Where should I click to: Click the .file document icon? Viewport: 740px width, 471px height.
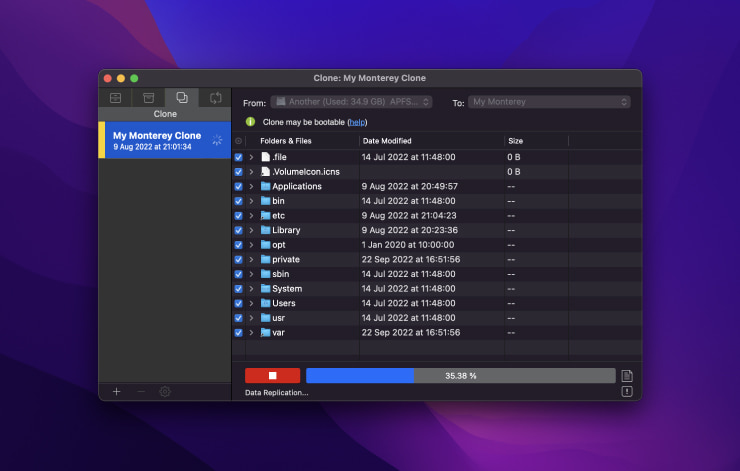[265, 157]
